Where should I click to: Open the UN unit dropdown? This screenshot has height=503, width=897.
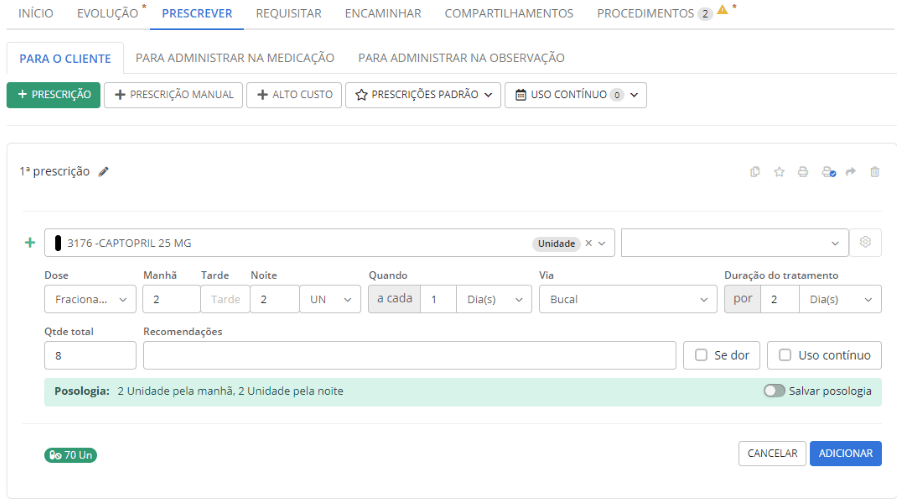330,299
